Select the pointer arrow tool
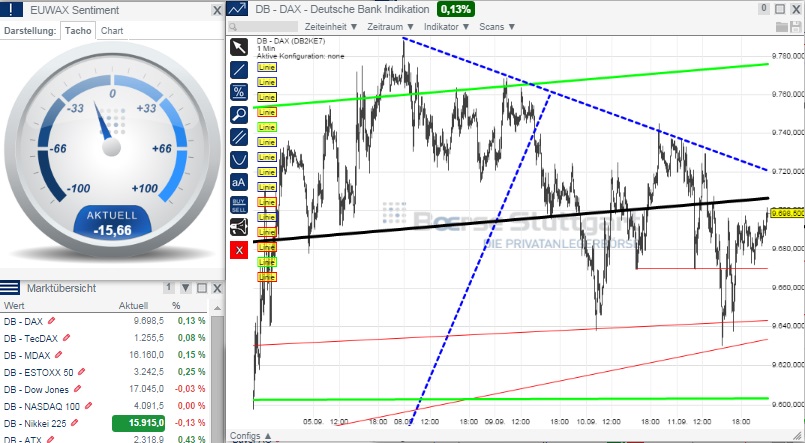Viewport: 805px width, 443px height. (x=239, y=47)
